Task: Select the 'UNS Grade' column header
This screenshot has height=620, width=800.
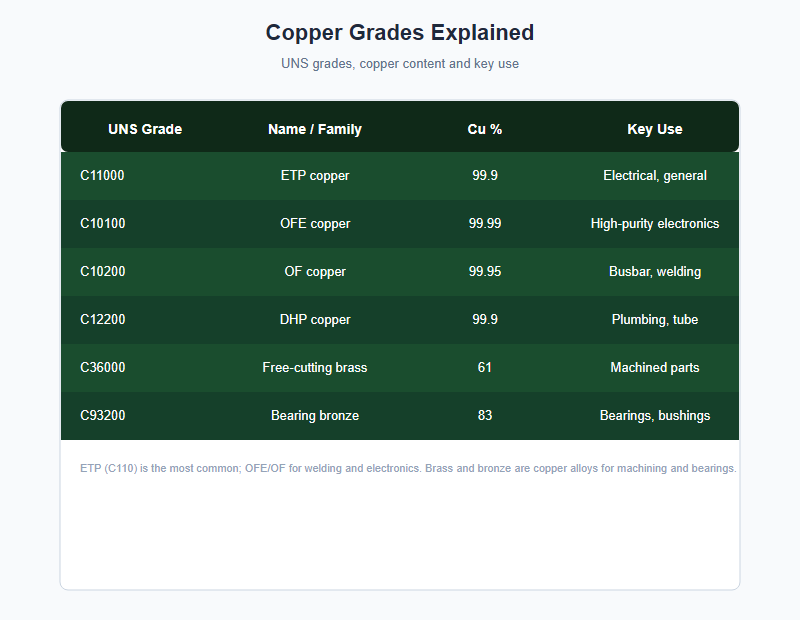Action: click(145, 129)
